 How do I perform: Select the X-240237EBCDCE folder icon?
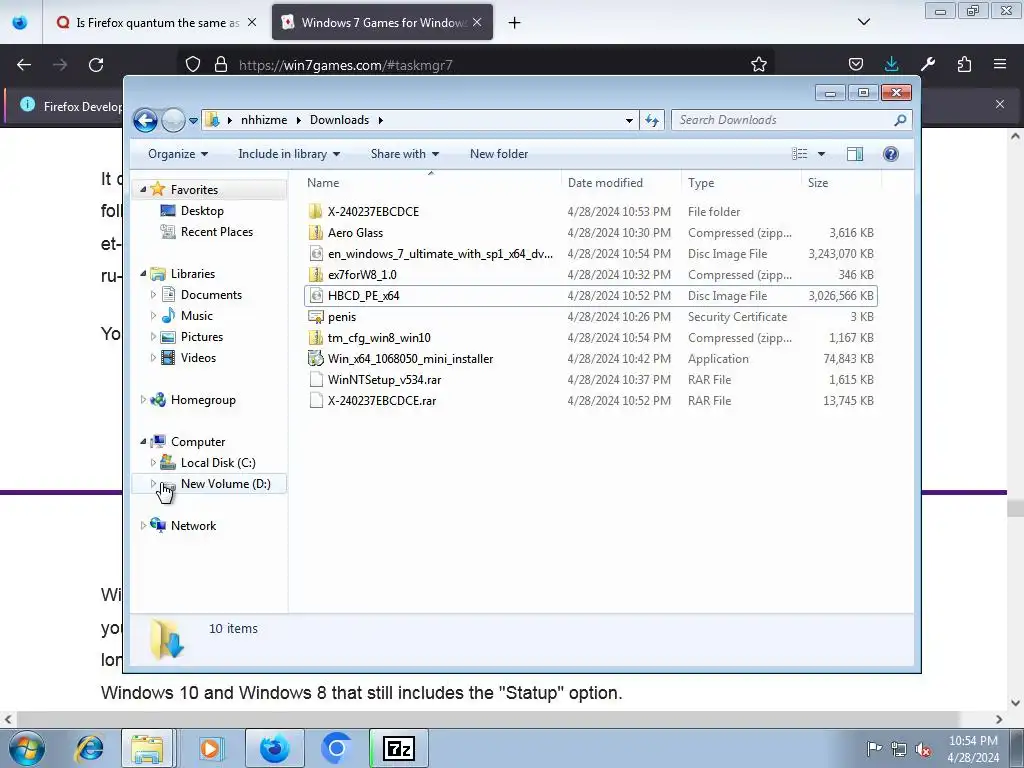(316, 212)
